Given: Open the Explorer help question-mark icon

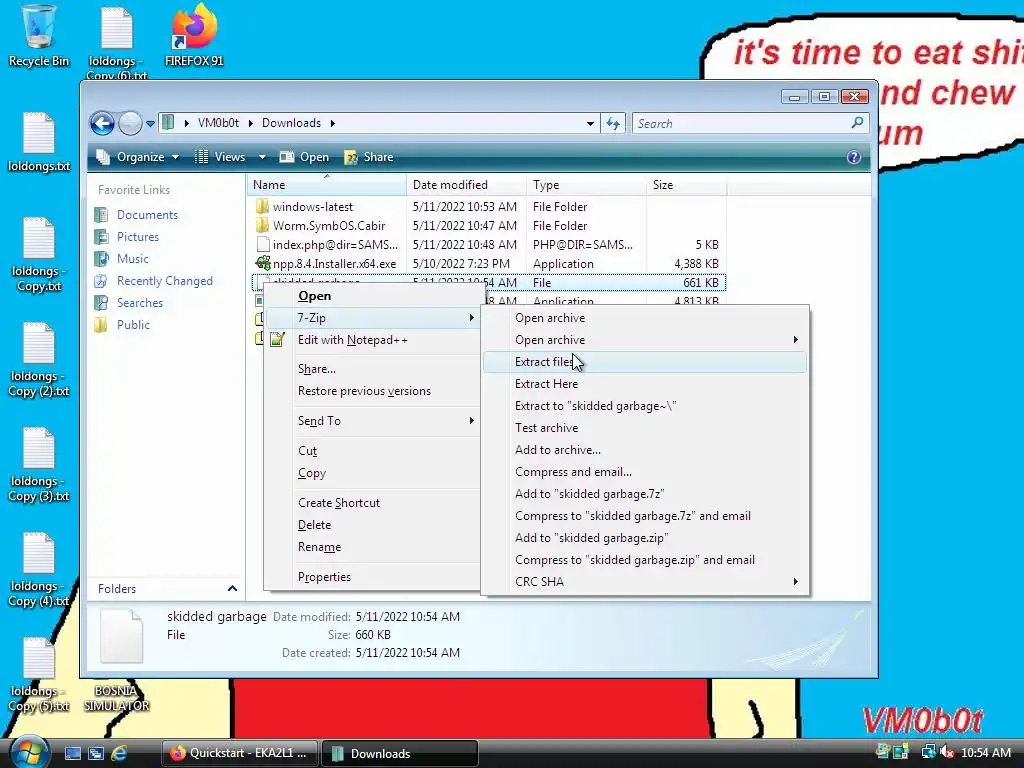Looking at the screenshot, I should [x=854, y=157].
